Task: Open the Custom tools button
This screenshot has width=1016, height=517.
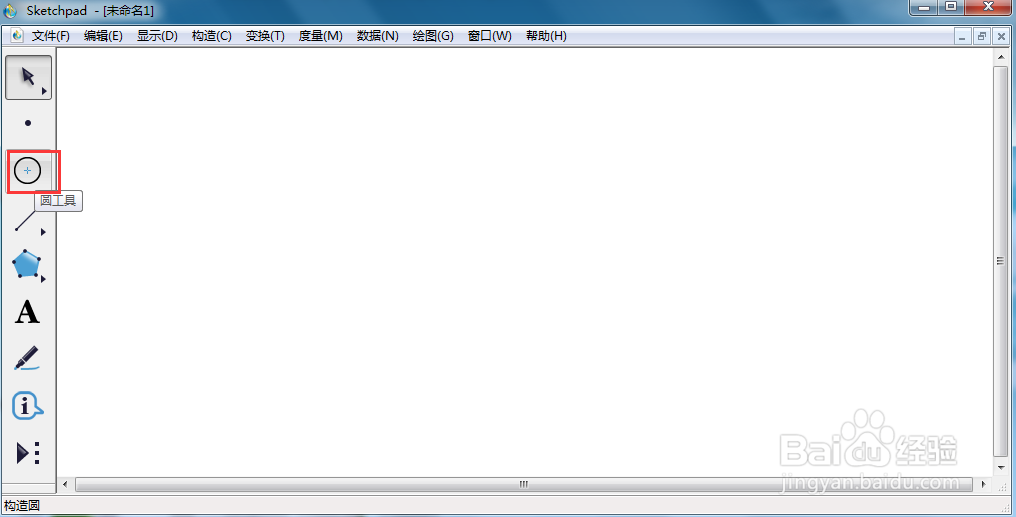Action: tap(28, 453)
